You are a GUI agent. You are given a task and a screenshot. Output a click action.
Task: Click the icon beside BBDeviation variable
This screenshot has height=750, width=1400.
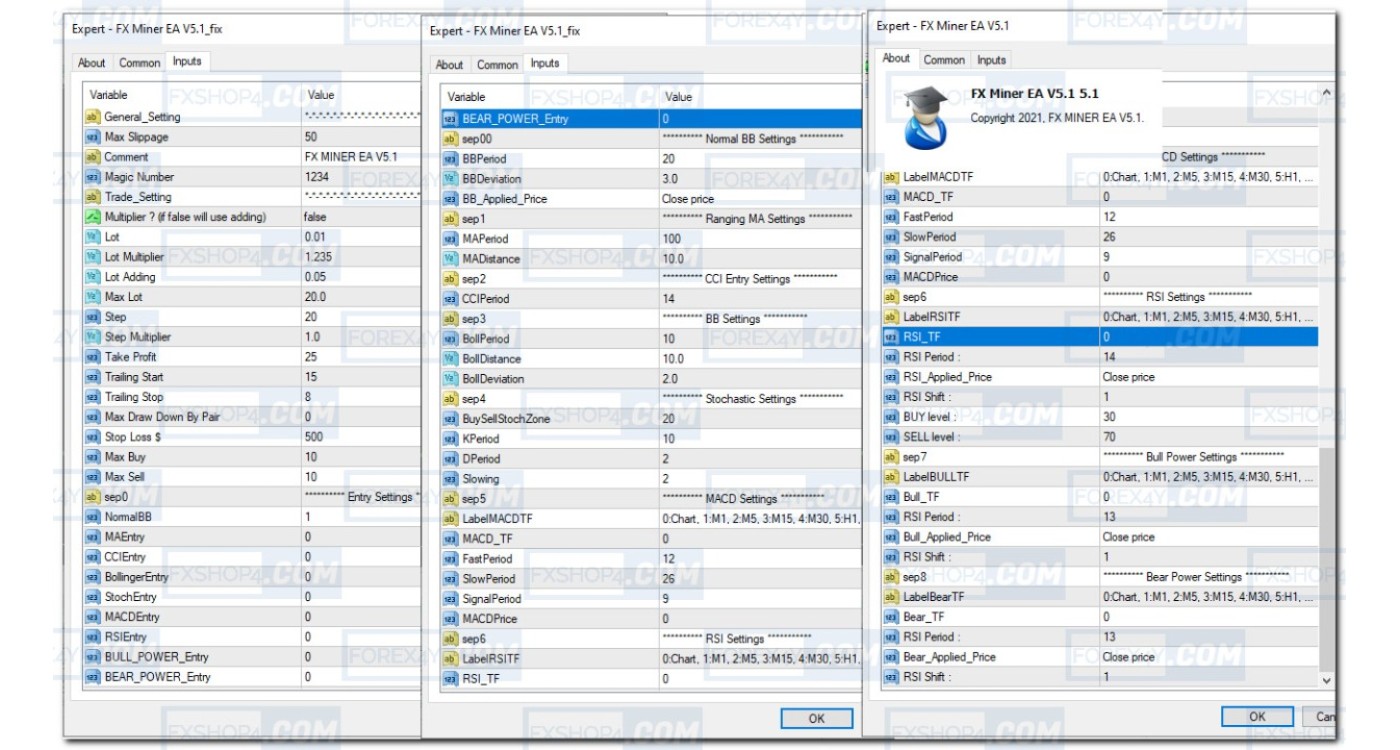click(450, 179)
